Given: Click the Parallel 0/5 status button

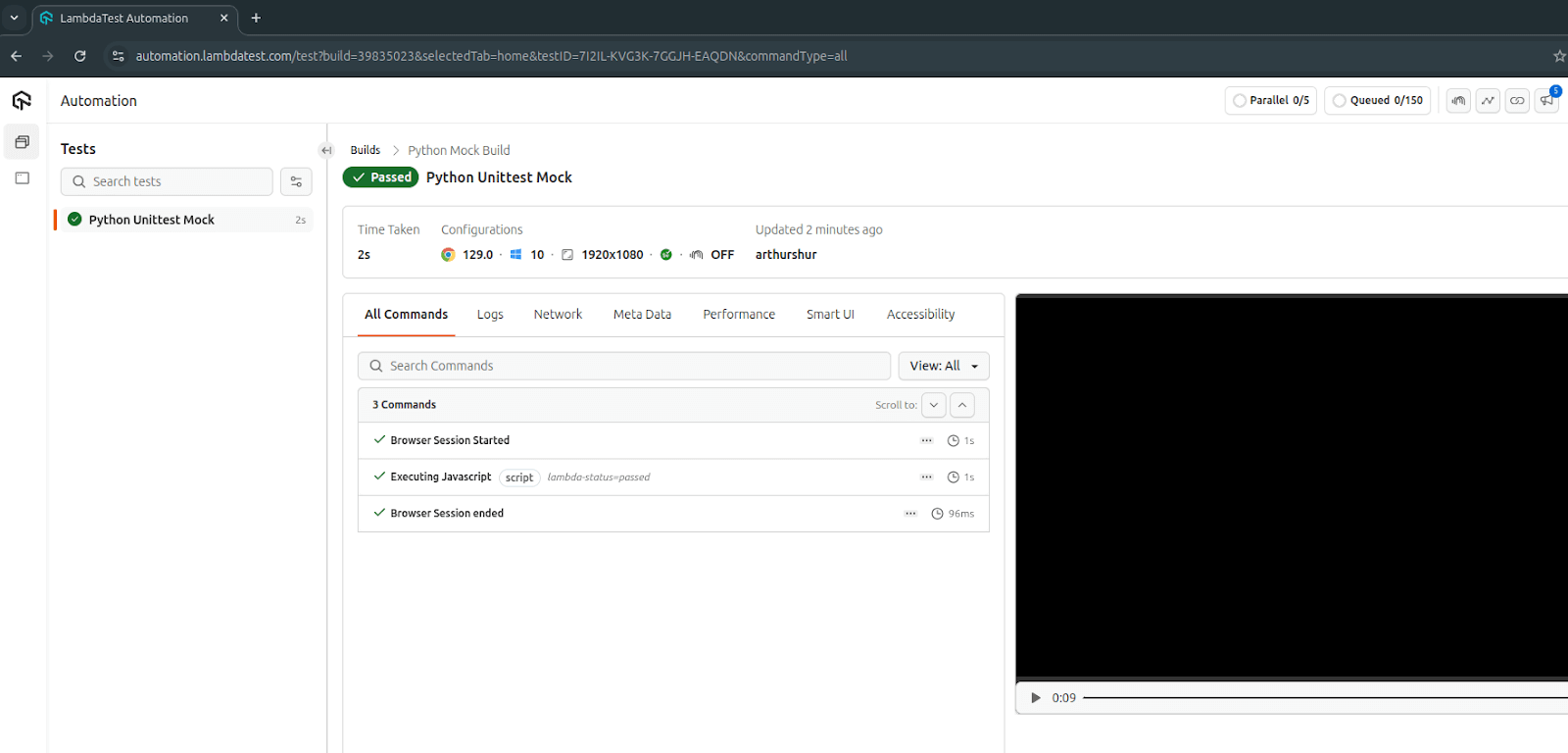Looking at the screenshot, I should point(1270,101).
